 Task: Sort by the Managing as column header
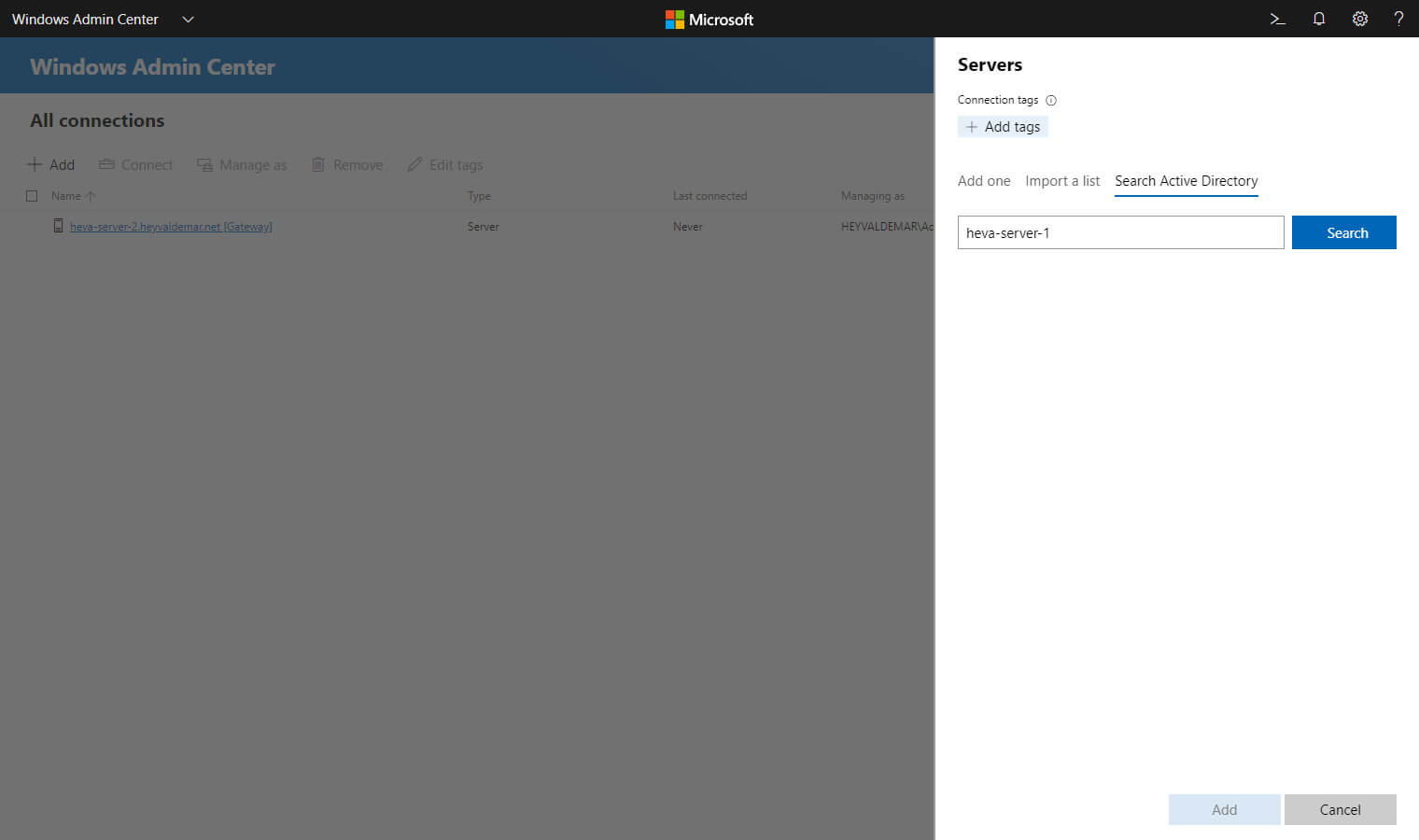873,196
